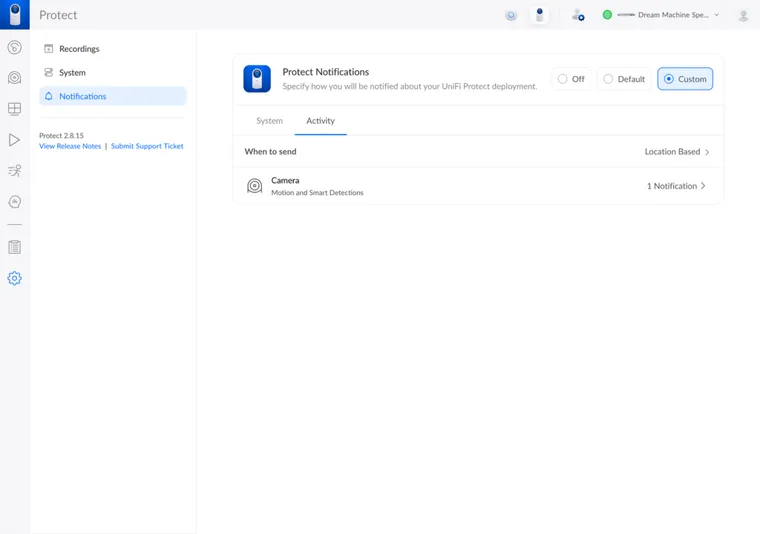This screenshot has width=760, height=534.
Task: Select the Custom notification option
Action: click(x=685, y=79)
